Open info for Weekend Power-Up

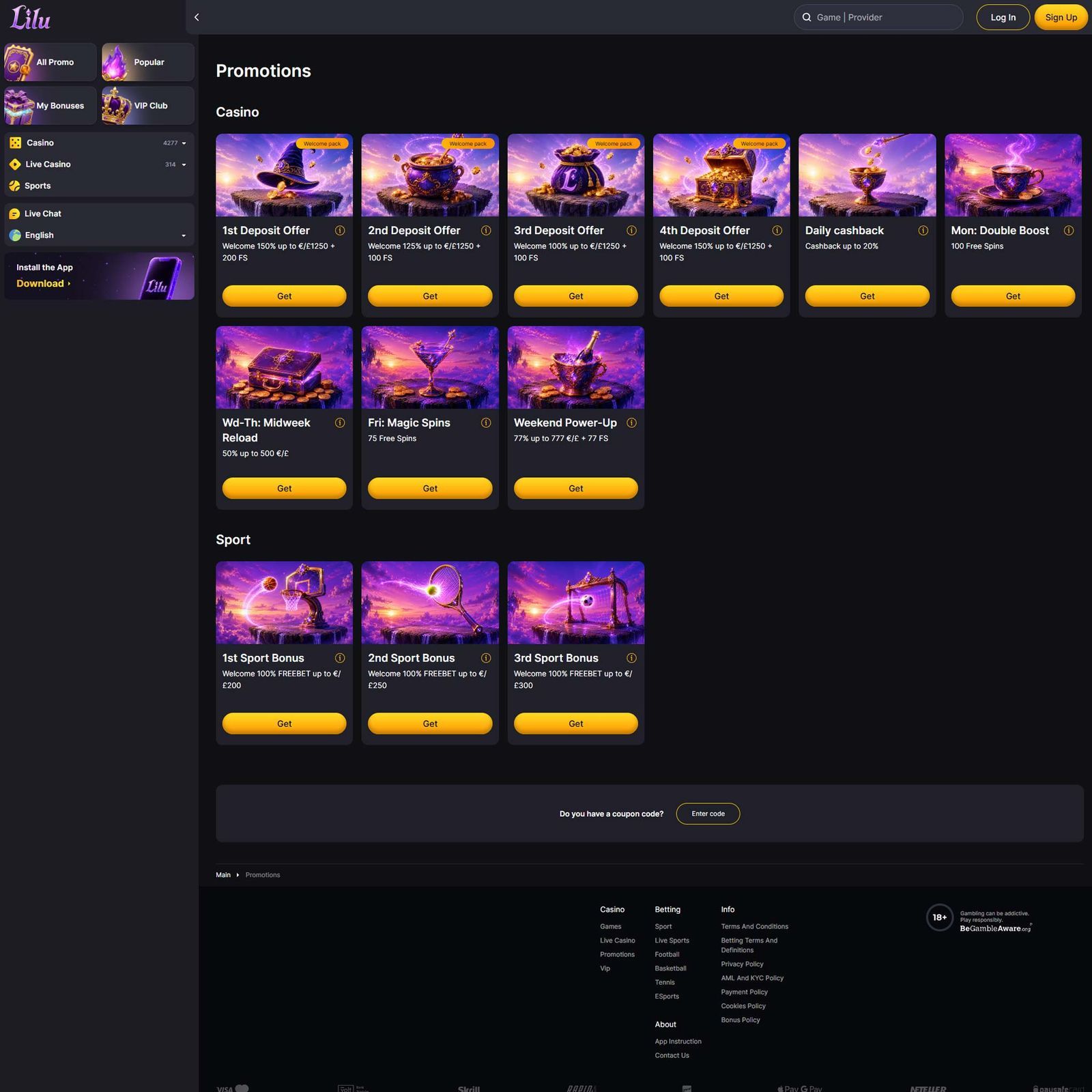631,423
